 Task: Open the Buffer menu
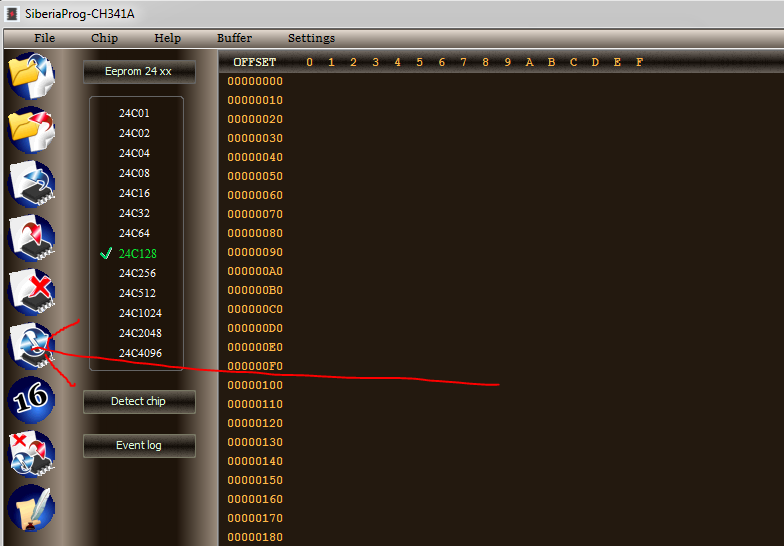[x=234, y=38]
